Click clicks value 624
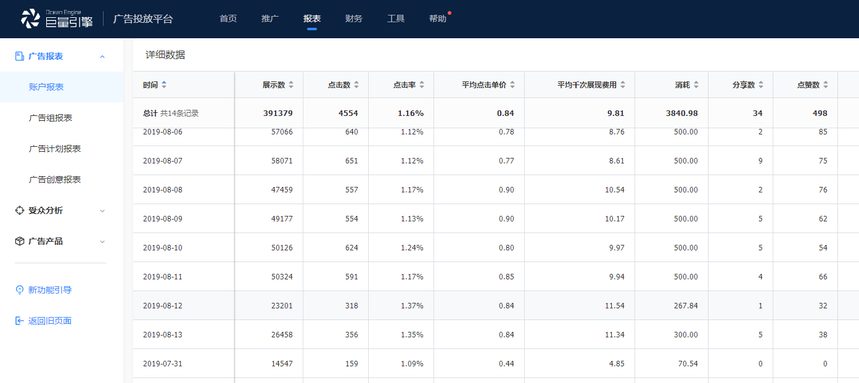This screenshot has width=859, height=383. click(351, 248)
